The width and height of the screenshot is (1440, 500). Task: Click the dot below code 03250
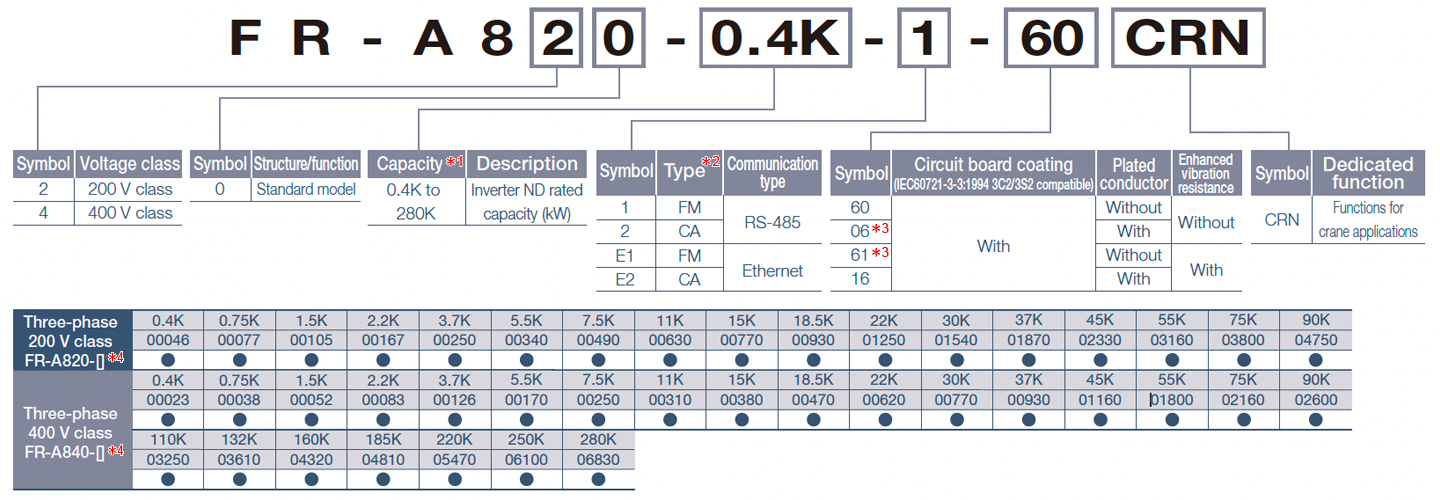(167, 479)
